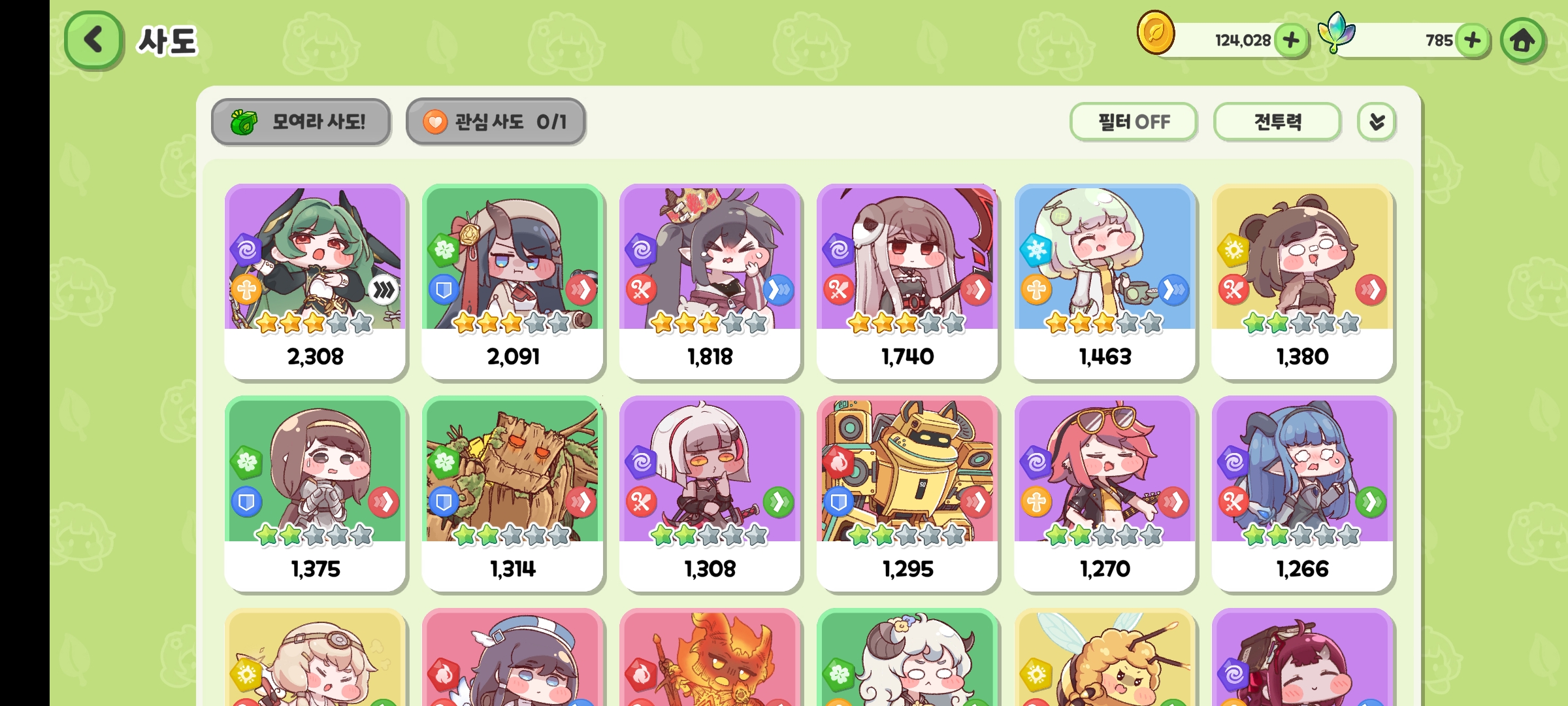This screenshot has width=1568, height=706.
Task: Tap the green whistle icon on 모여라 사도
Action: [x=244, y=122]
